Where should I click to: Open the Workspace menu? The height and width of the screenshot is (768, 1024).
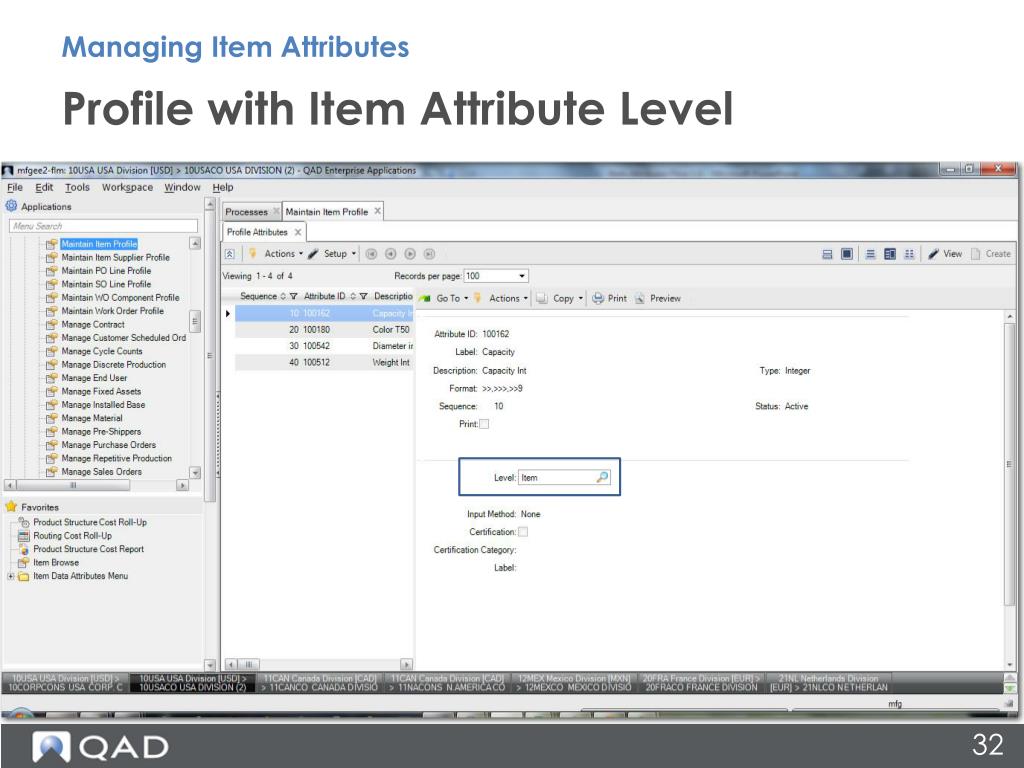pos(127,187)
